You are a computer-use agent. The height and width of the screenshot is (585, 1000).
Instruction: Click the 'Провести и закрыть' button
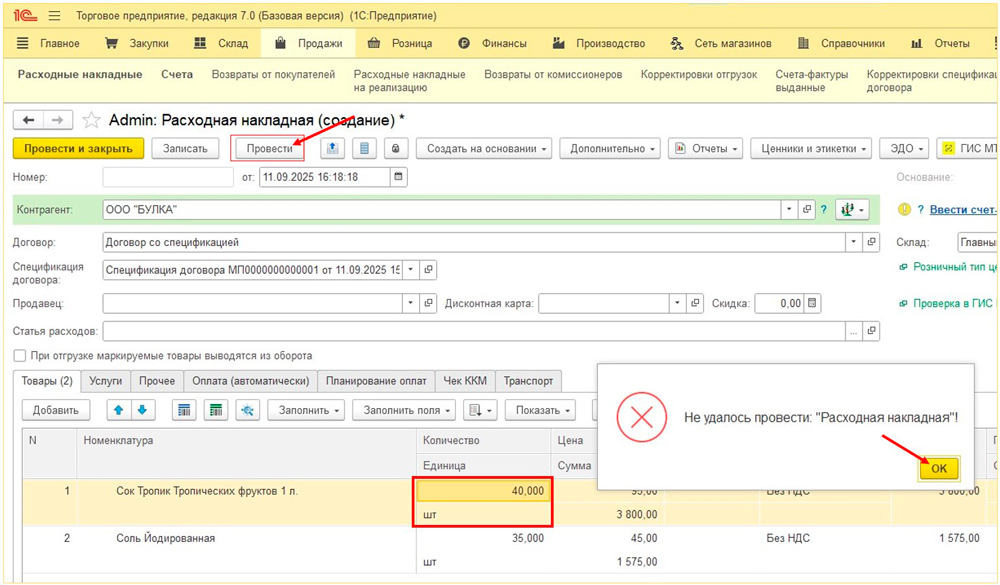(x=78, y=148)
